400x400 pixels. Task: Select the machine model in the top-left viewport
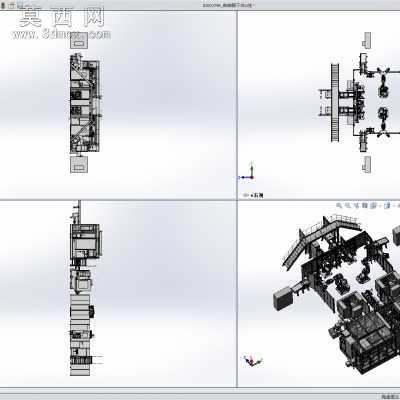coord(84,103)
